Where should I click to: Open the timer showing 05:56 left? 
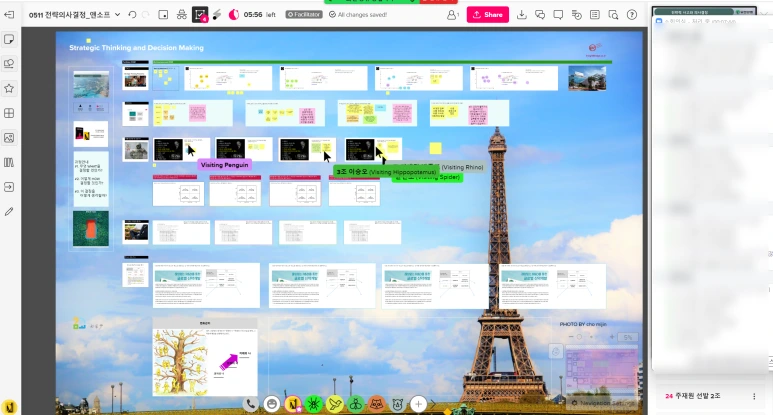pyautogui.click(x=252, y=15)
